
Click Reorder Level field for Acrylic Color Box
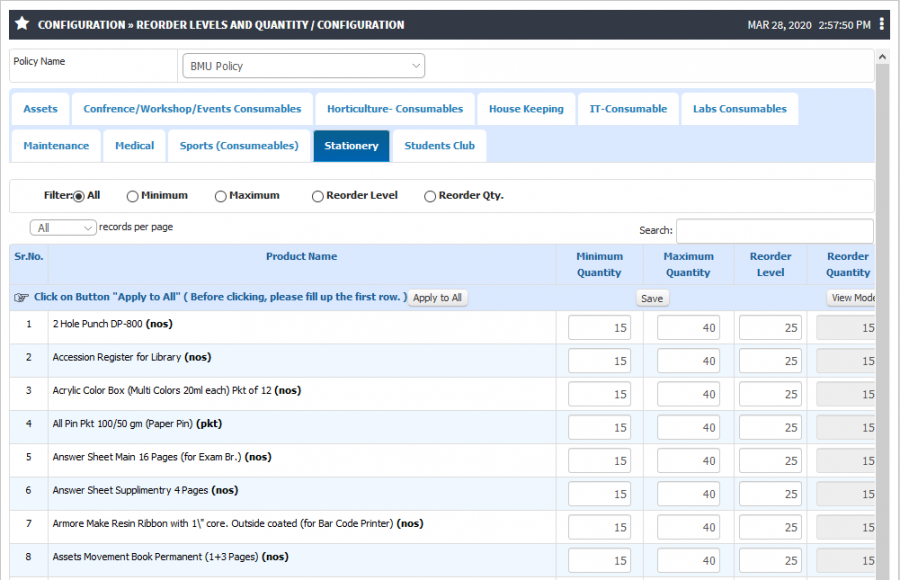(x=770, y=394)
